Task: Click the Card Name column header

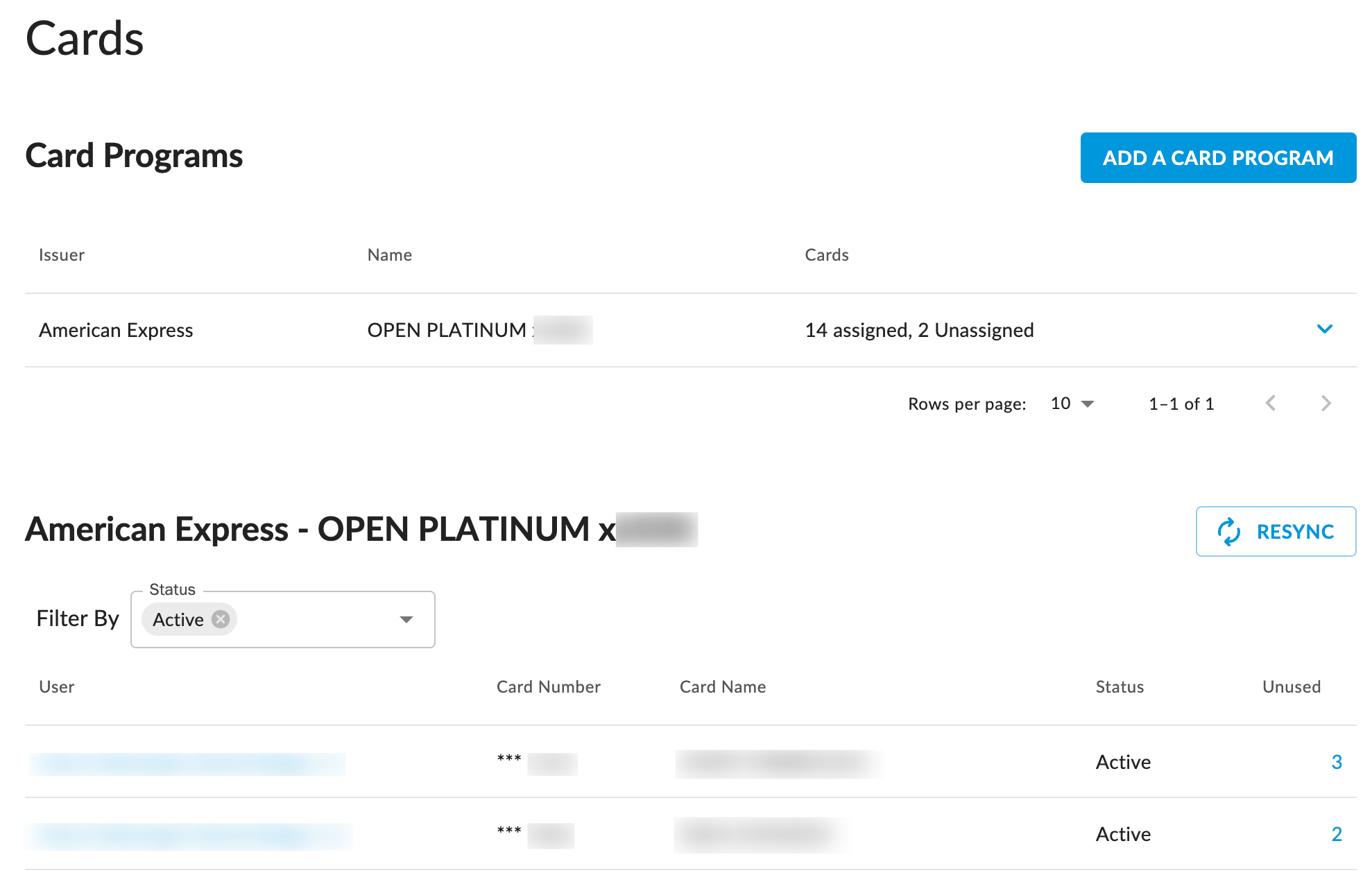Action: click(722, 687)
